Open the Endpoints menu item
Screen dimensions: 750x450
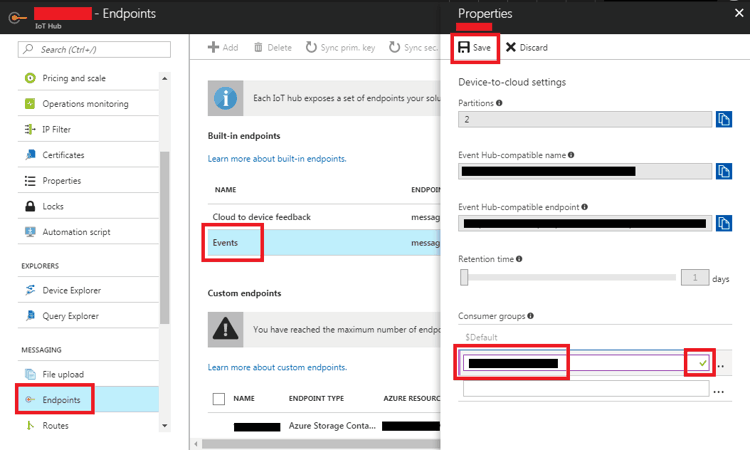[x=61, y=400]
